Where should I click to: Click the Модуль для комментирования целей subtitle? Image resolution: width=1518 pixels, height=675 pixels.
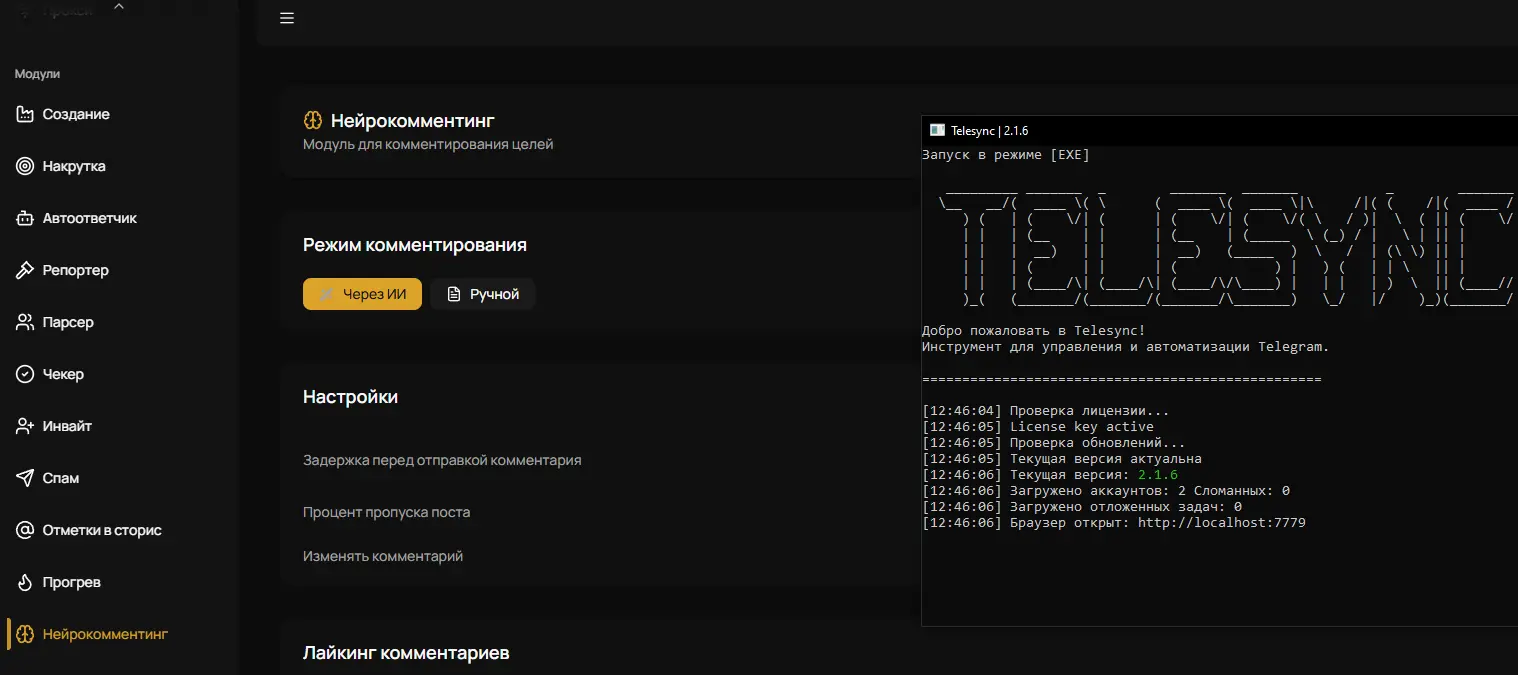[x=428, y=144]
